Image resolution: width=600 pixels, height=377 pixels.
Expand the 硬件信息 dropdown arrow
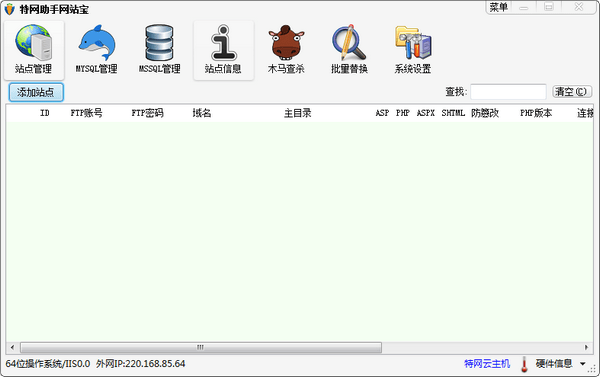[582, 364]
